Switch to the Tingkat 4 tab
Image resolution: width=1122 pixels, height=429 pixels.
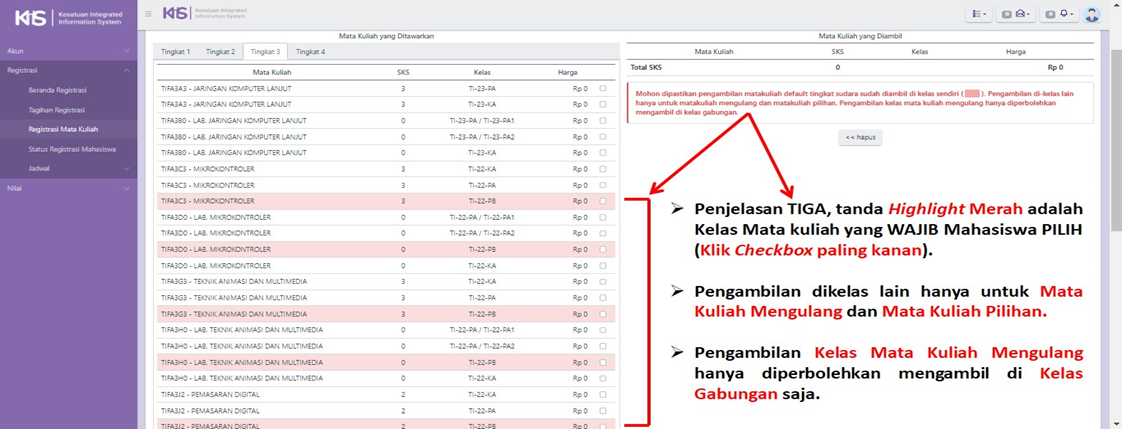tap(310, 51)
